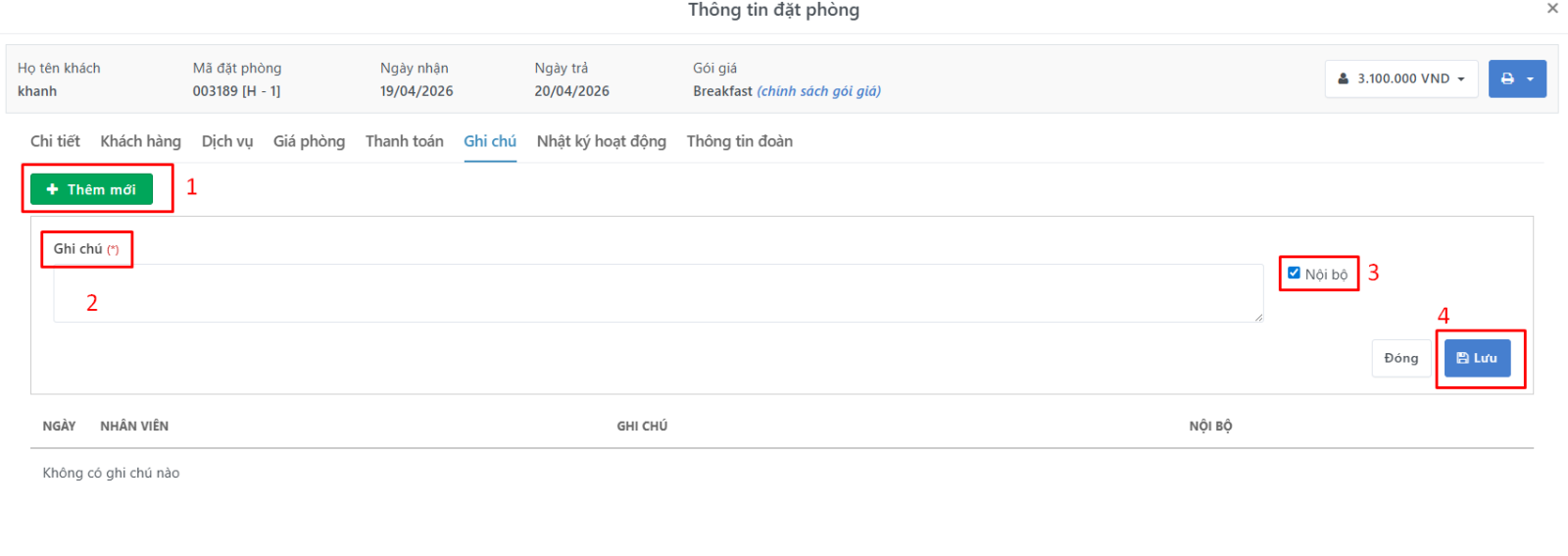This screenshot has height=556, width=1568.
Task: Select the Dịch vụ tab
Action: coord(227,141)
